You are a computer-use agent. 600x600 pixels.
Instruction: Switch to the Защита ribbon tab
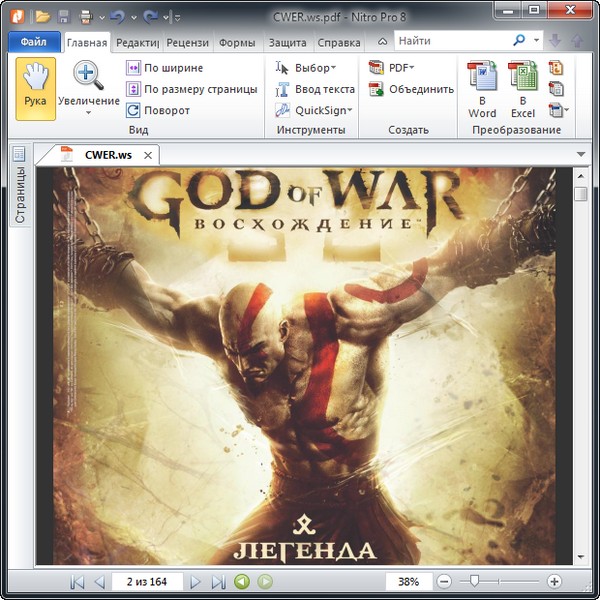click(289, 43)
